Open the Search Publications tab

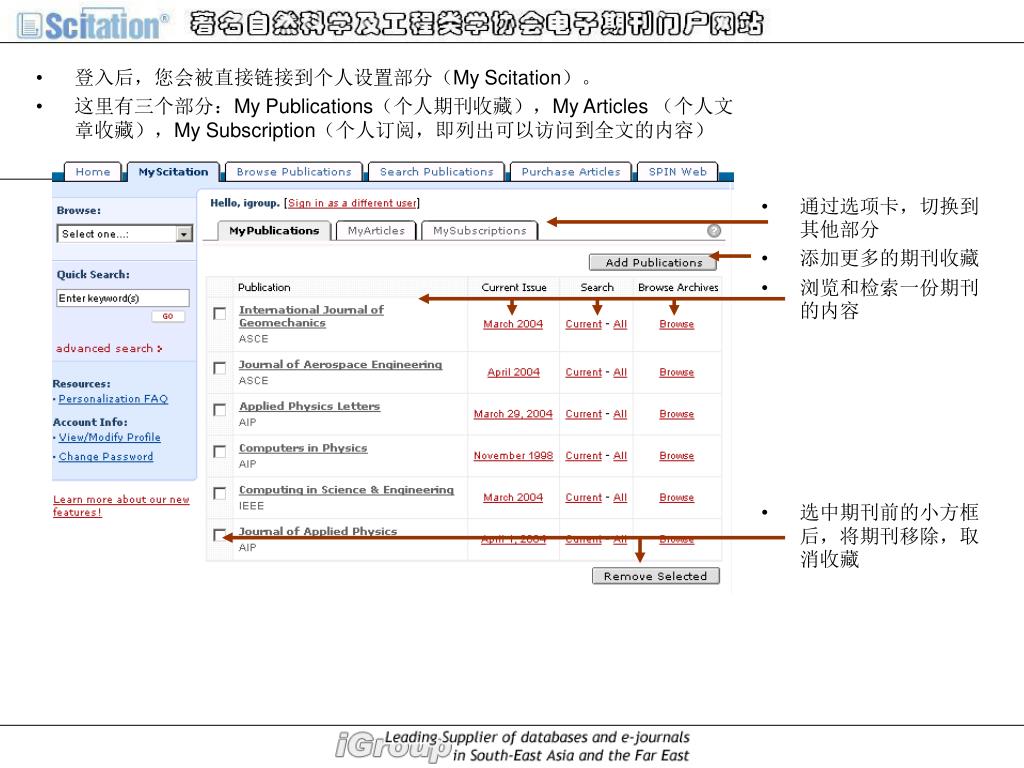[x=436, y=172]
